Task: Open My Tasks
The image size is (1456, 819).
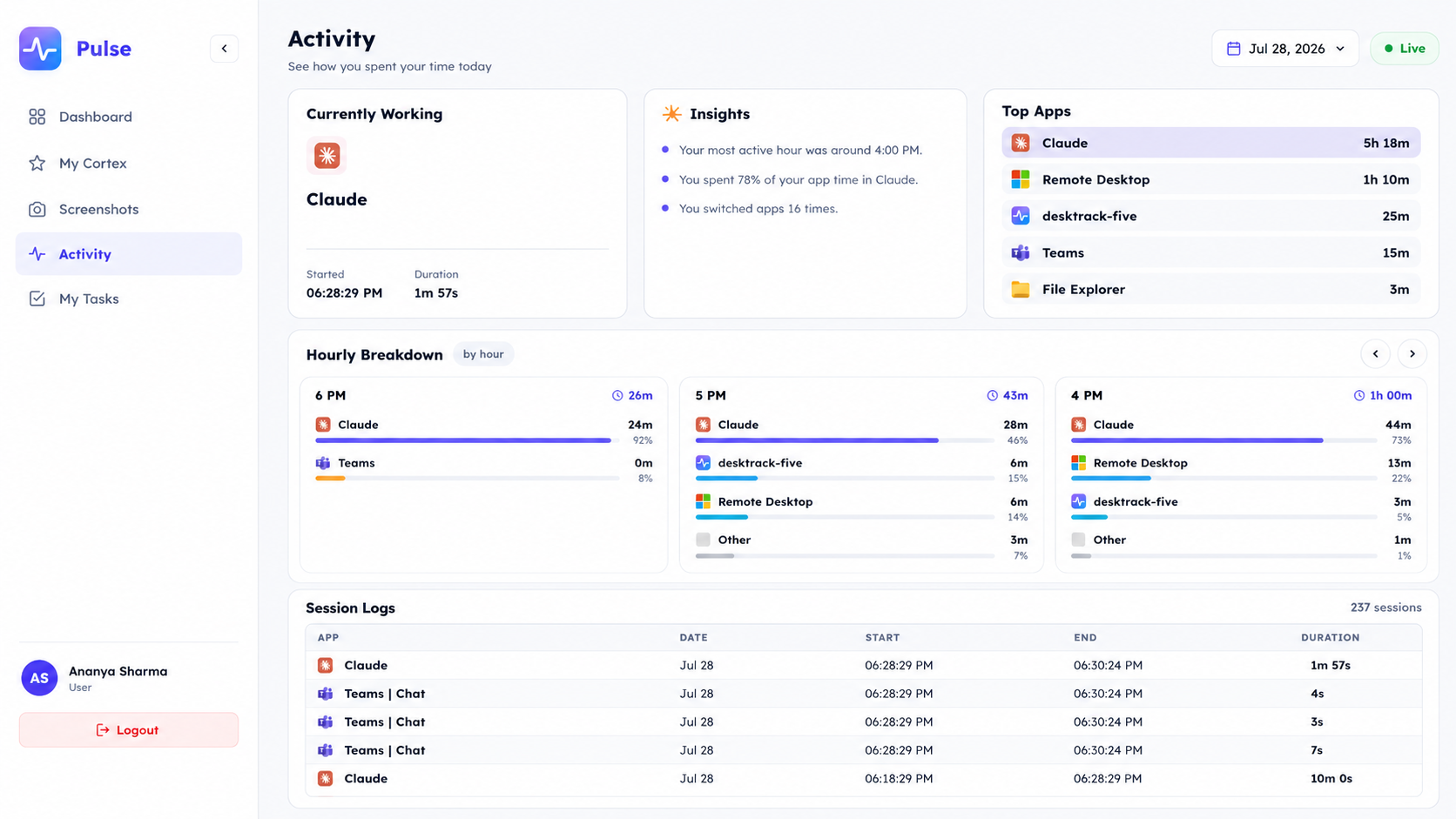Action: coord(129,299)
